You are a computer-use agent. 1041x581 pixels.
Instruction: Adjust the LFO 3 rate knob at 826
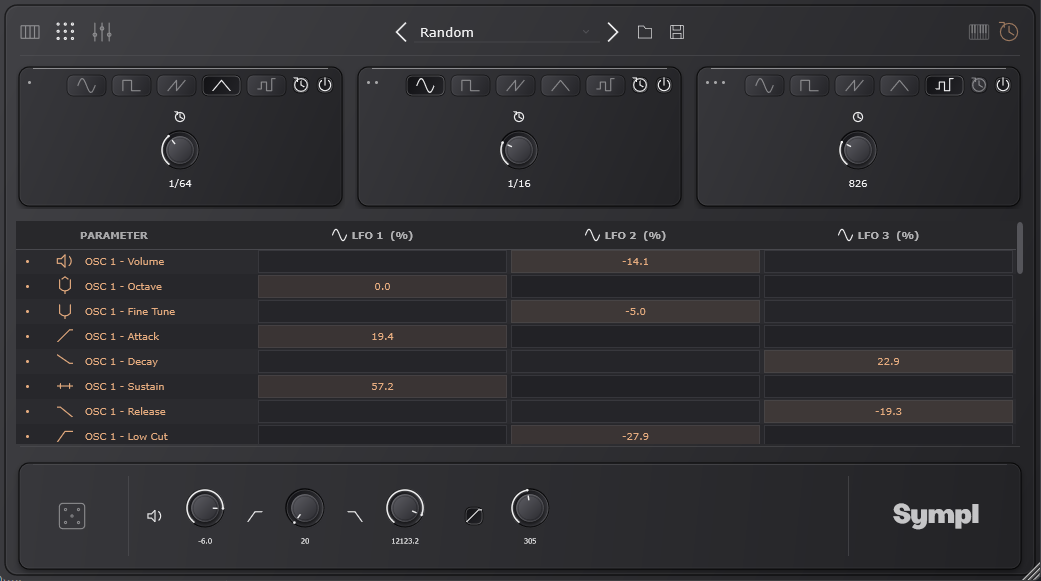[858, 150]
